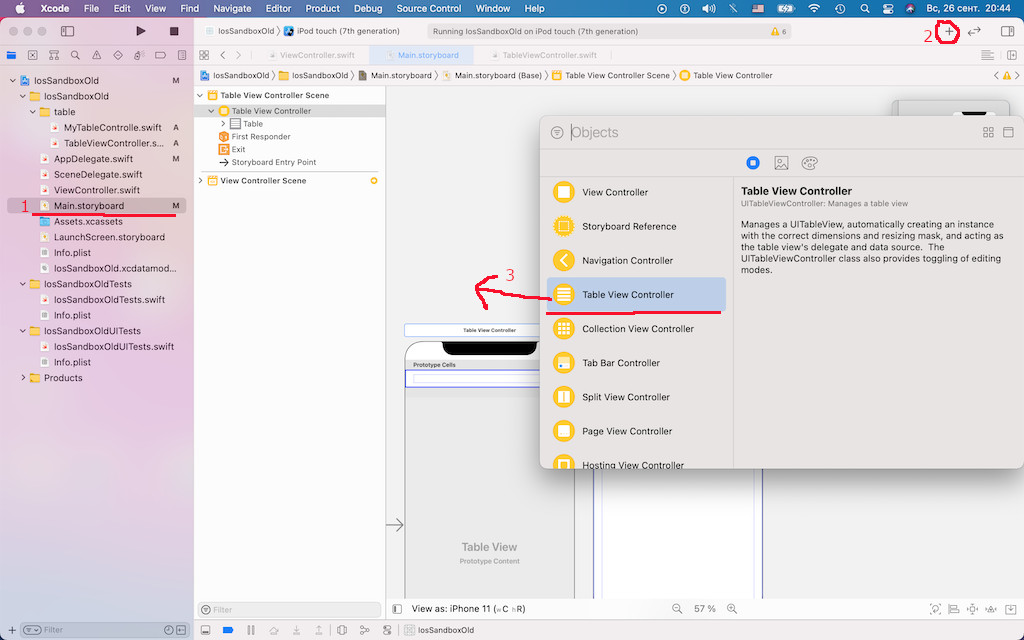Screen dimensions: 1024x640
Task: Open the Breakpoint navigator
Action: [x=161, y=56]
